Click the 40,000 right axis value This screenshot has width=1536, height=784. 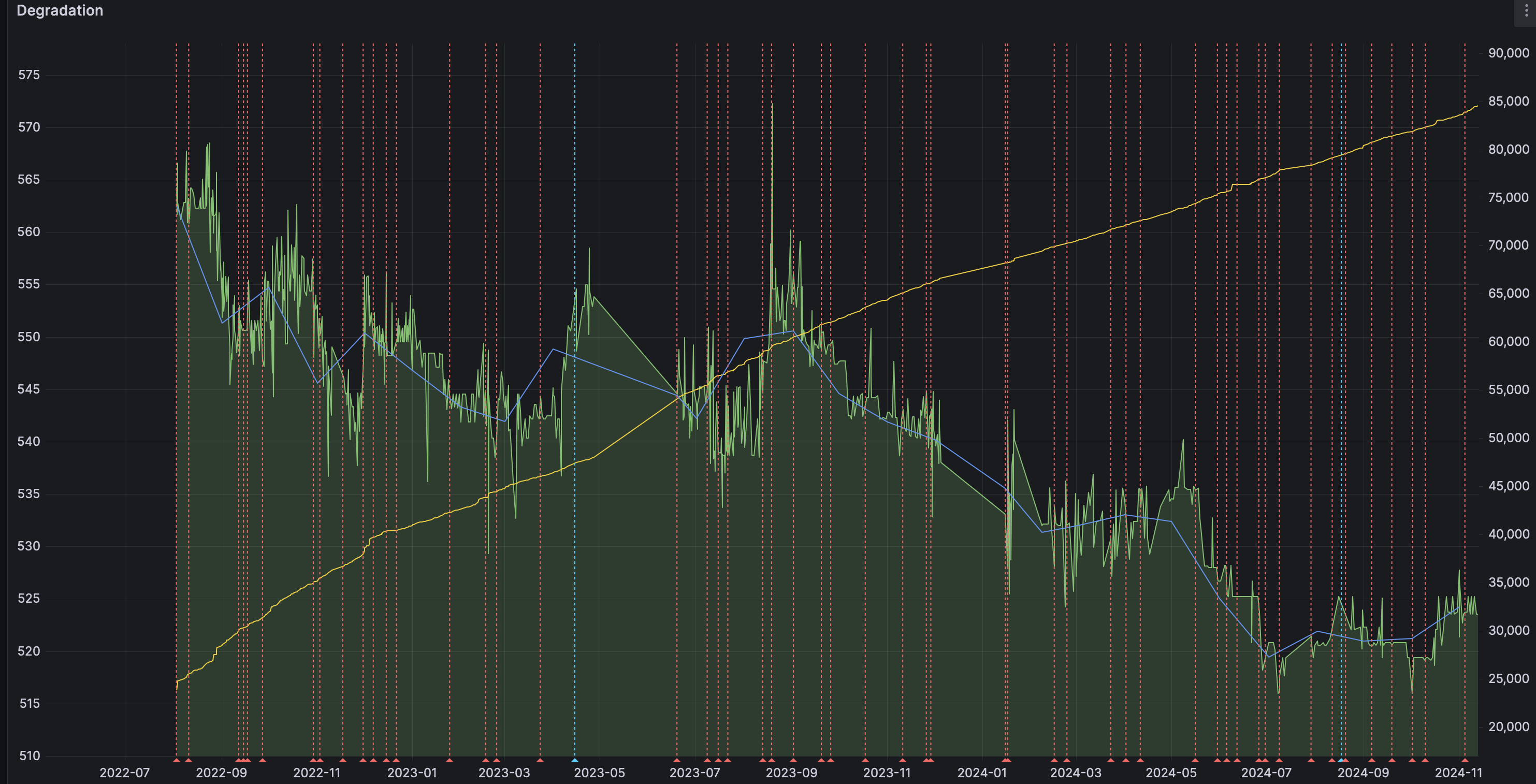pyautogui.click(x=1509, y=534)
